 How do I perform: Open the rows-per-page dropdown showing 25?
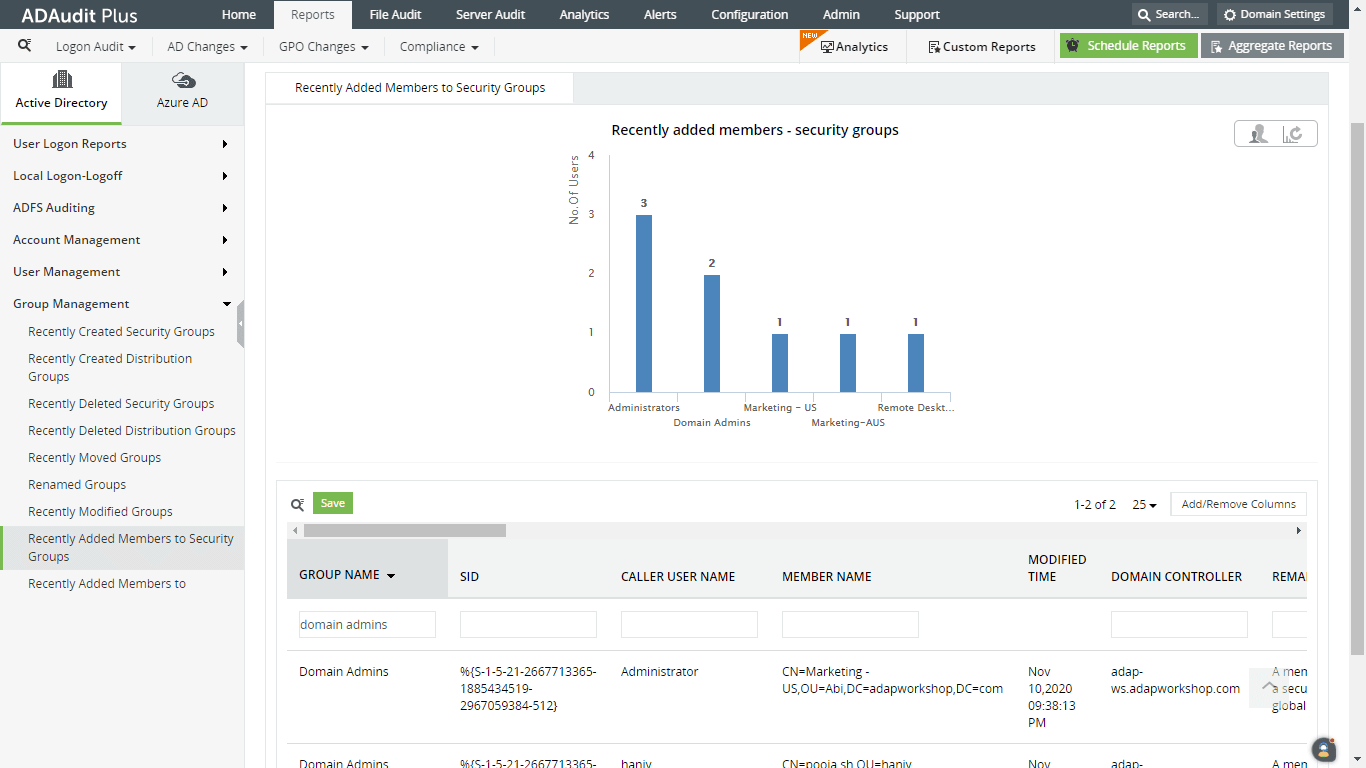[1142, 504]
